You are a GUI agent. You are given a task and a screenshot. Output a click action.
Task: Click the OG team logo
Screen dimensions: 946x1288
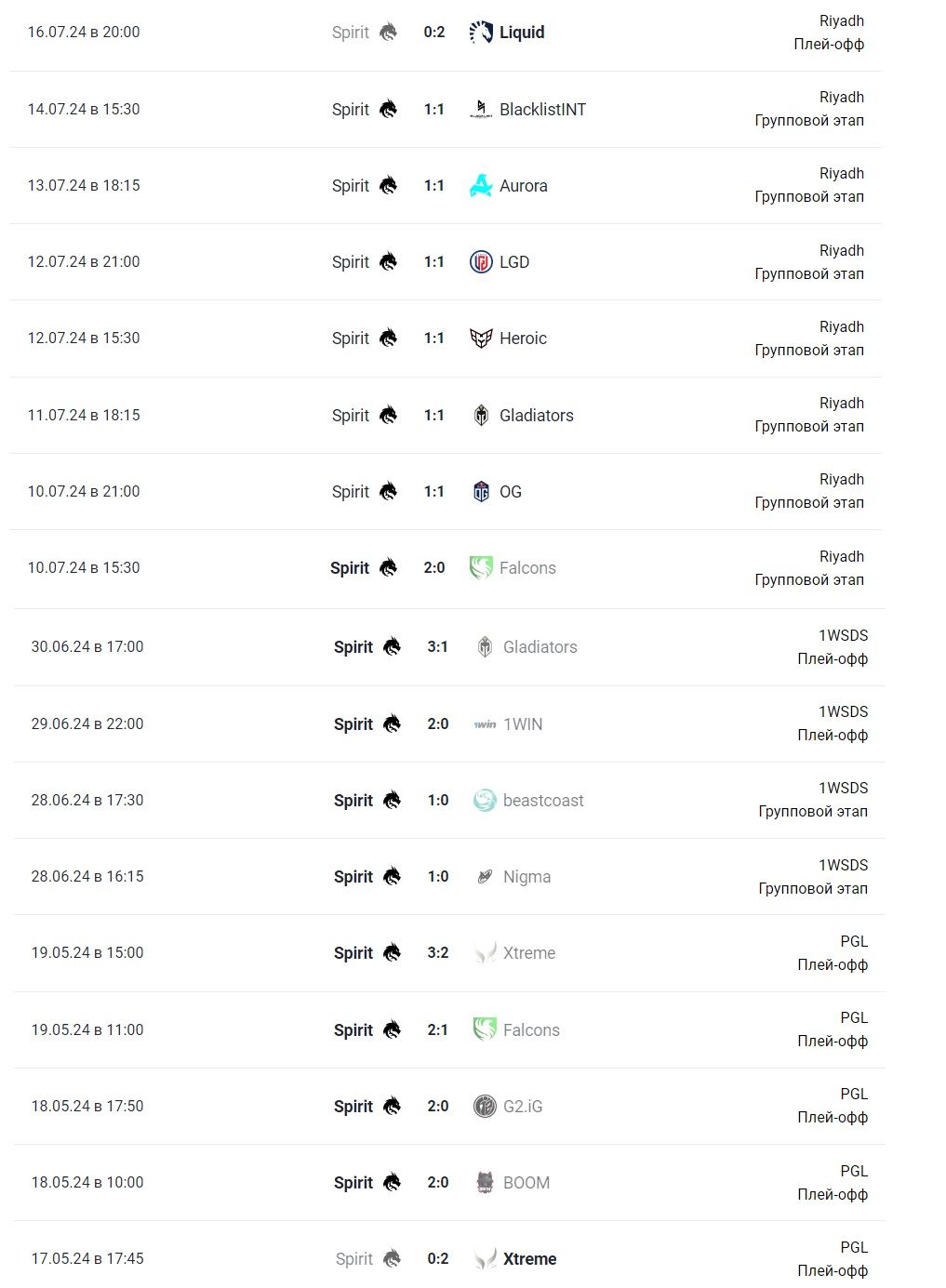point(481,492)
